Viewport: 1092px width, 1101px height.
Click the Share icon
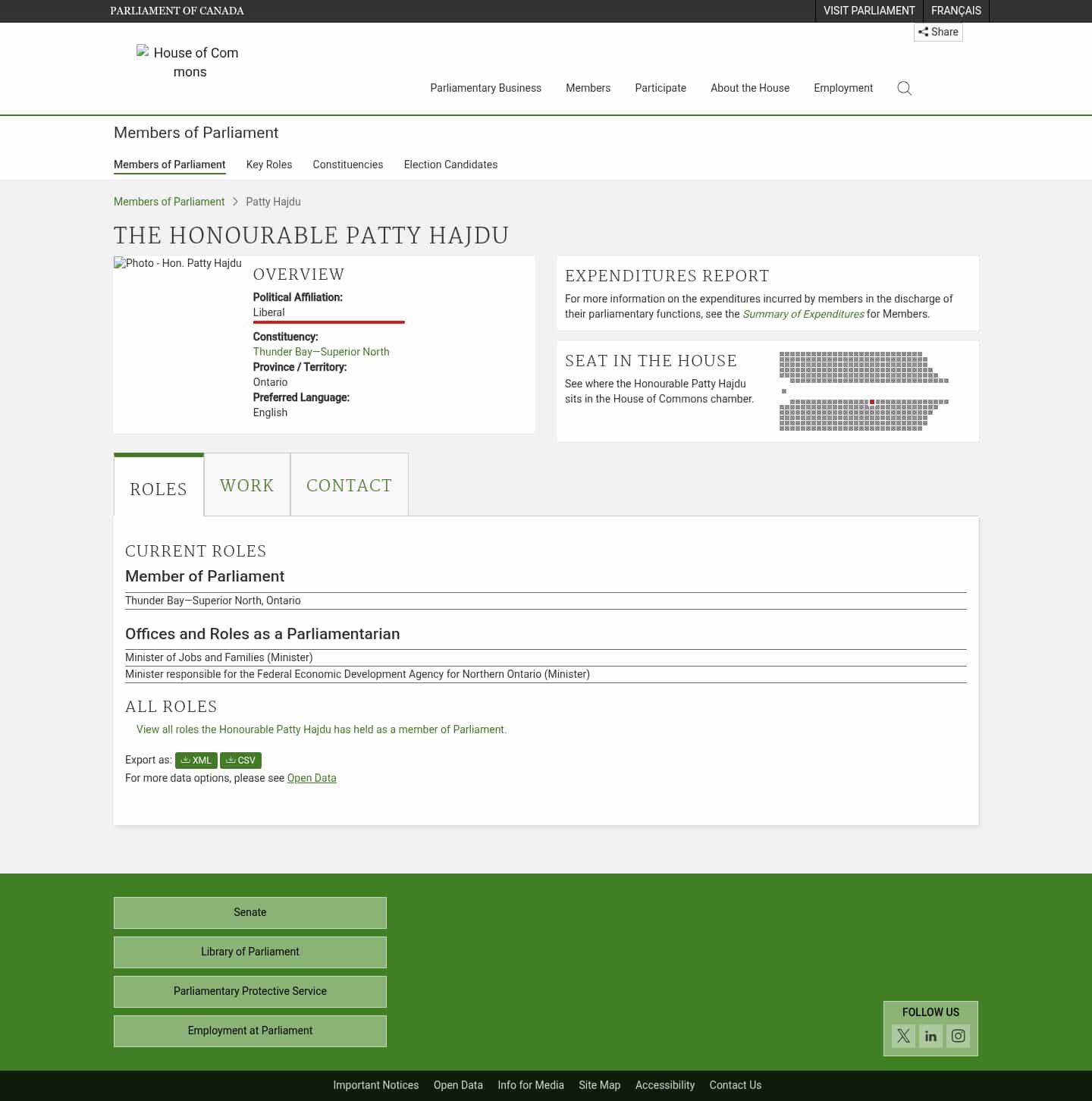(938, 32)
